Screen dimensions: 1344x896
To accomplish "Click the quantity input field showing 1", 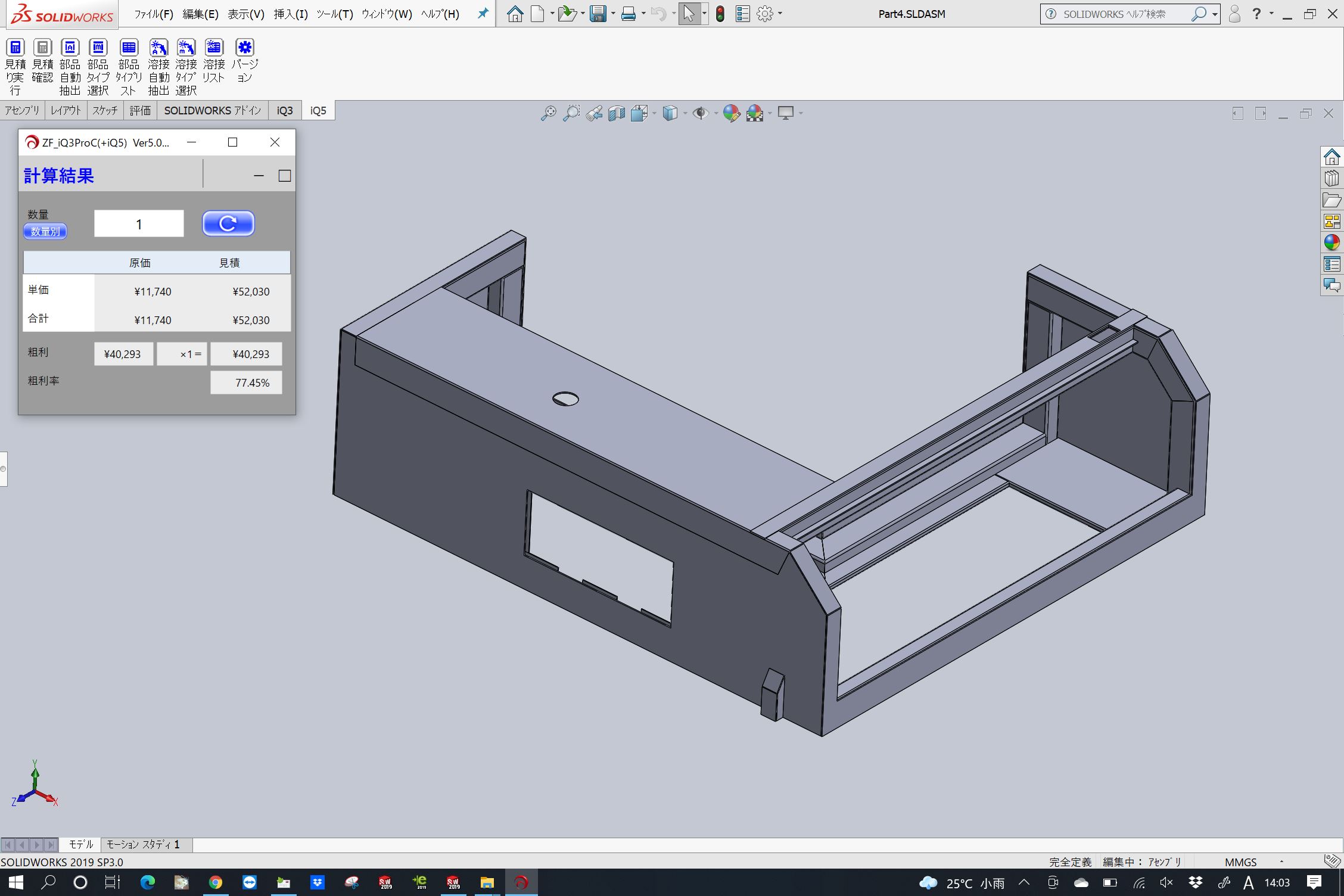I will tap(138, 223).
